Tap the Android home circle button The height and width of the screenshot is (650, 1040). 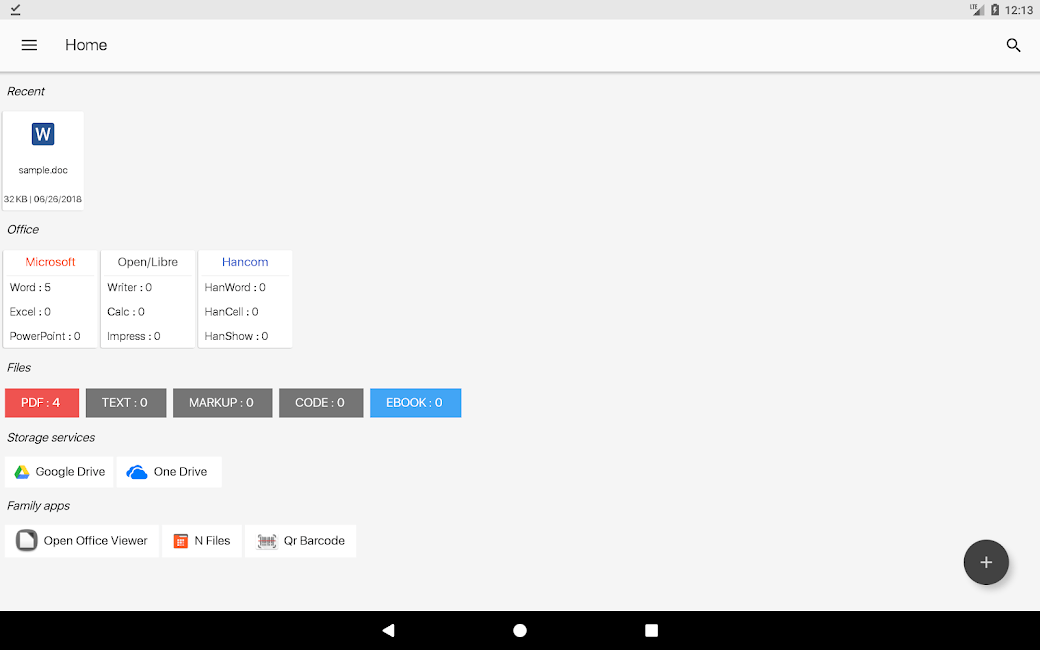click(x=520, y=630)
